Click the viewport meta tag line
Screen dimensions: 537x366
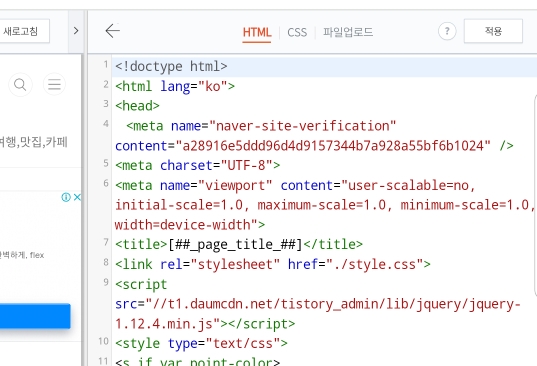296,186
